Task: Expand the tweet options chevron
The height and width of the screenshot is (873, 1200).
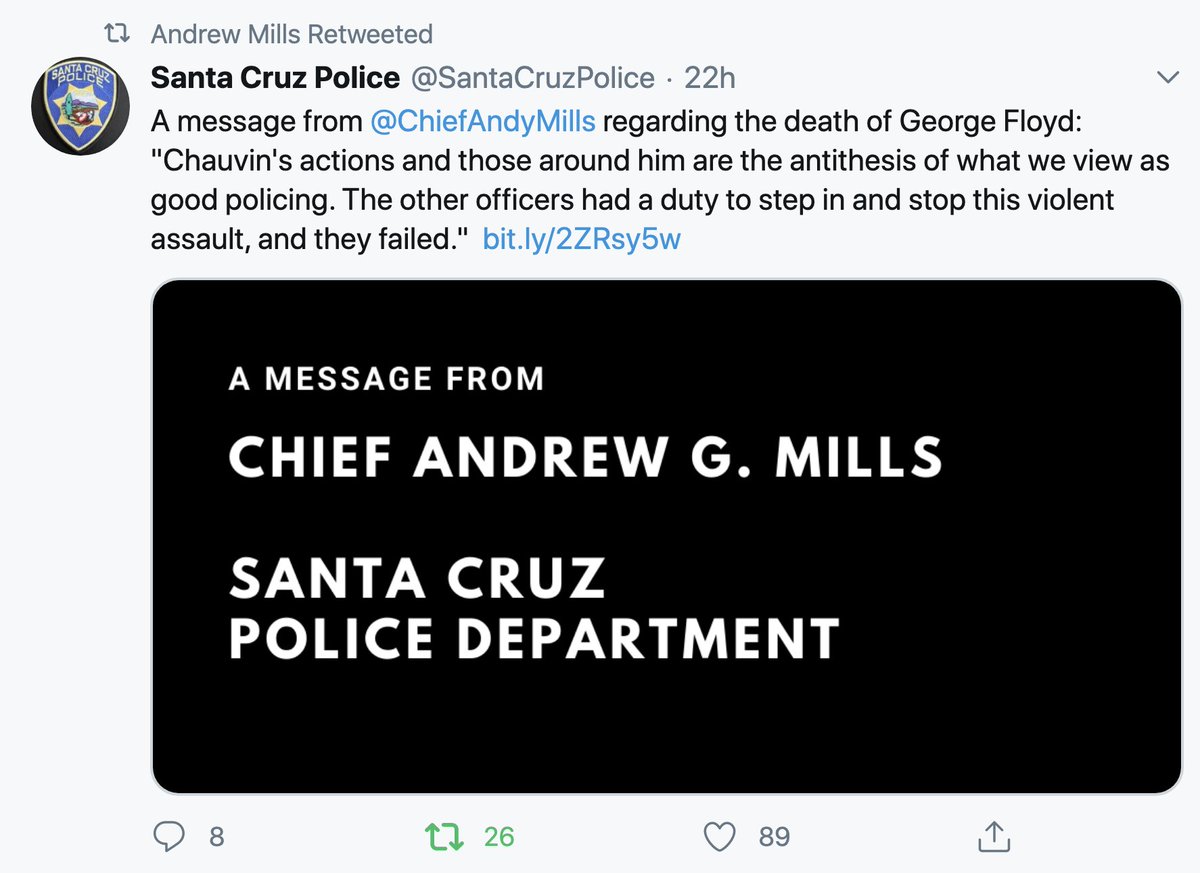Action: pyautogui.click(x=1167, y=78)
